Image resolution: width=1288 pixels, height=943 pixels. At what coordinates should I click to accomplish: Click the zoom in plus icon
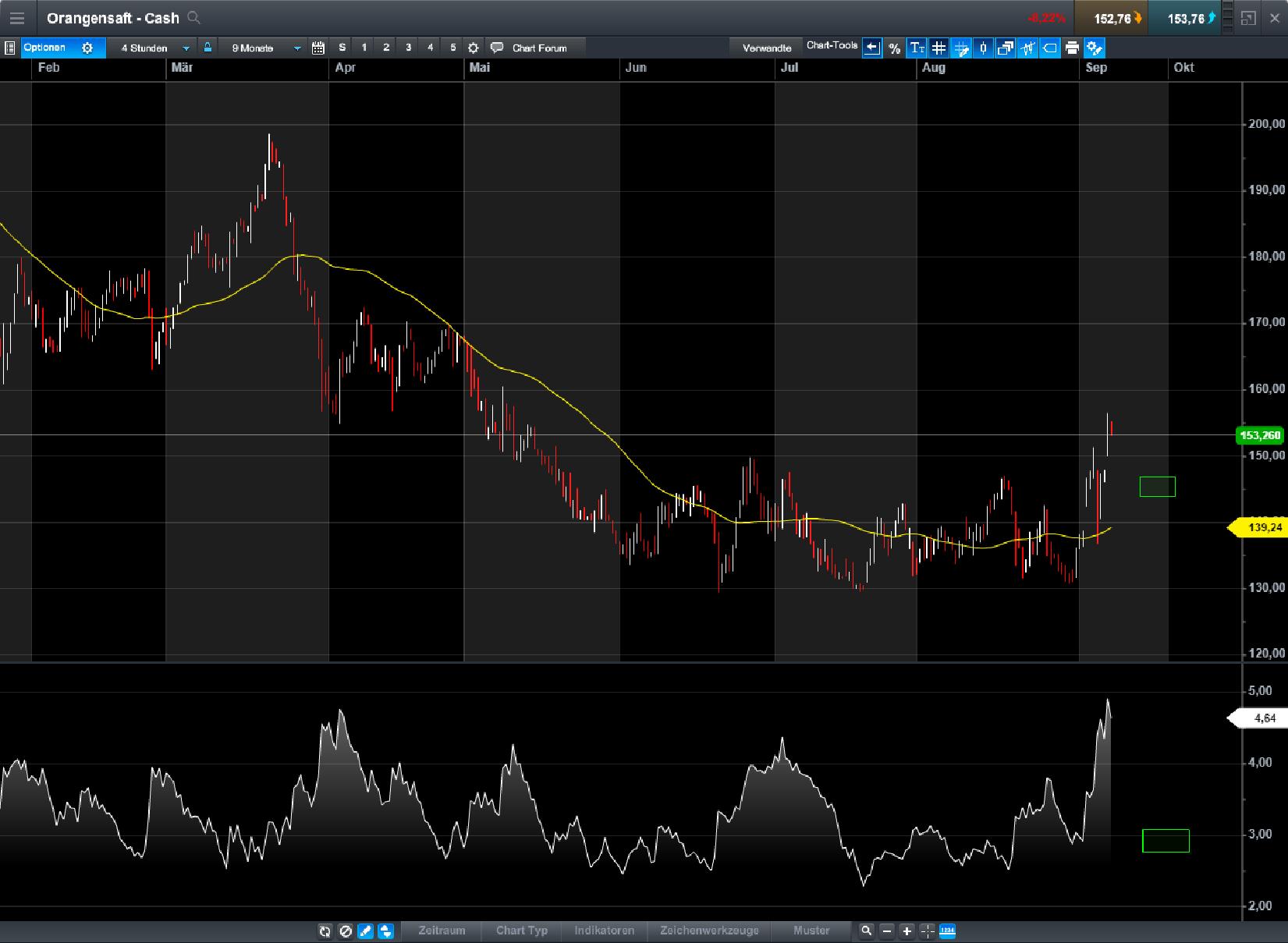pyautogui.click(x=907, y=931)
